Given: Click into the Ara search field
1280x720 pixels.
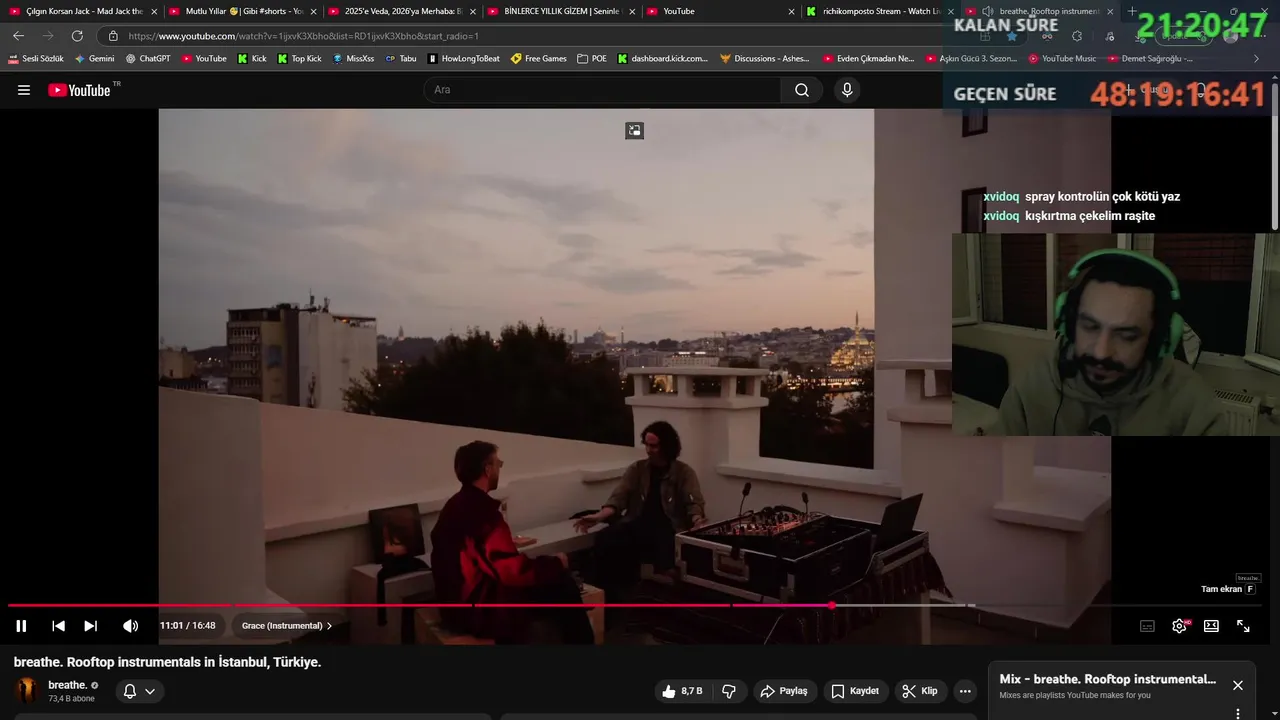Looking at the screenshot, I should coord(603,90).
